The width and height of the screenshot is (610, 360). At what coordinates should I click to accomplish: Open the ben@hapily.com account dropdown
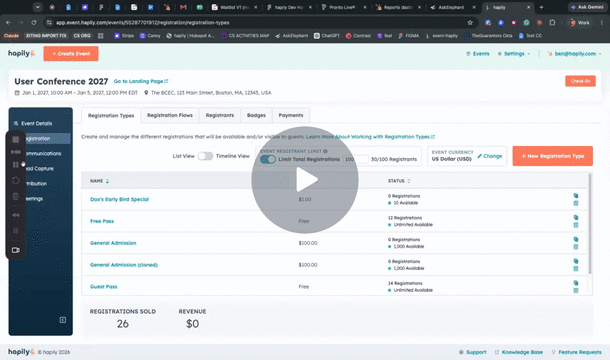(574, 54)
